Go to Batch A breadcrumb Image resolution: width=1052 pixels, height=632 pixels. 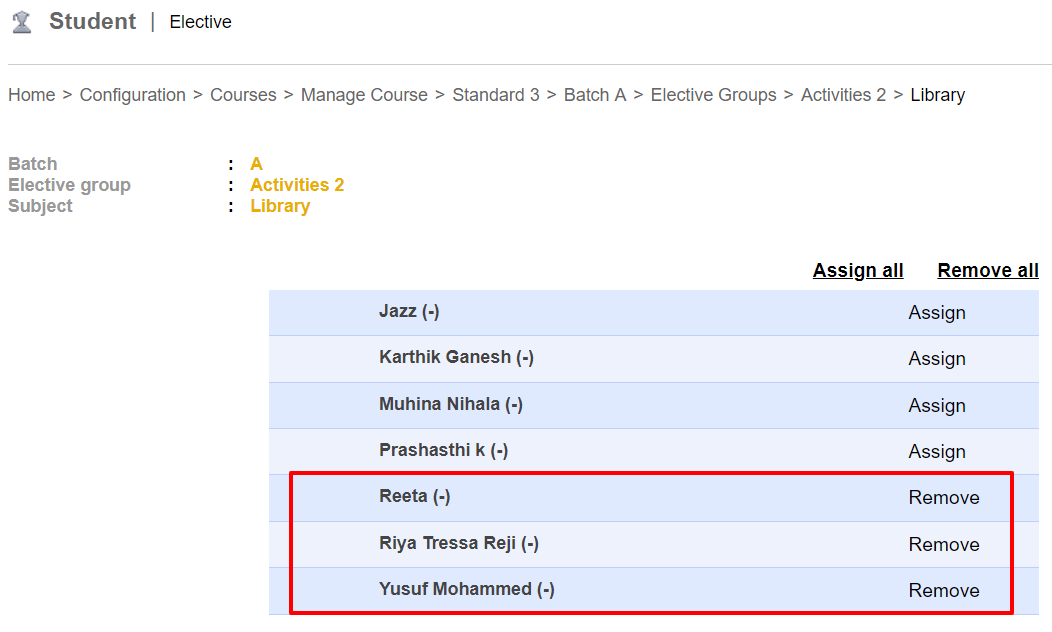pyautogui.click(x=595, y=95)
